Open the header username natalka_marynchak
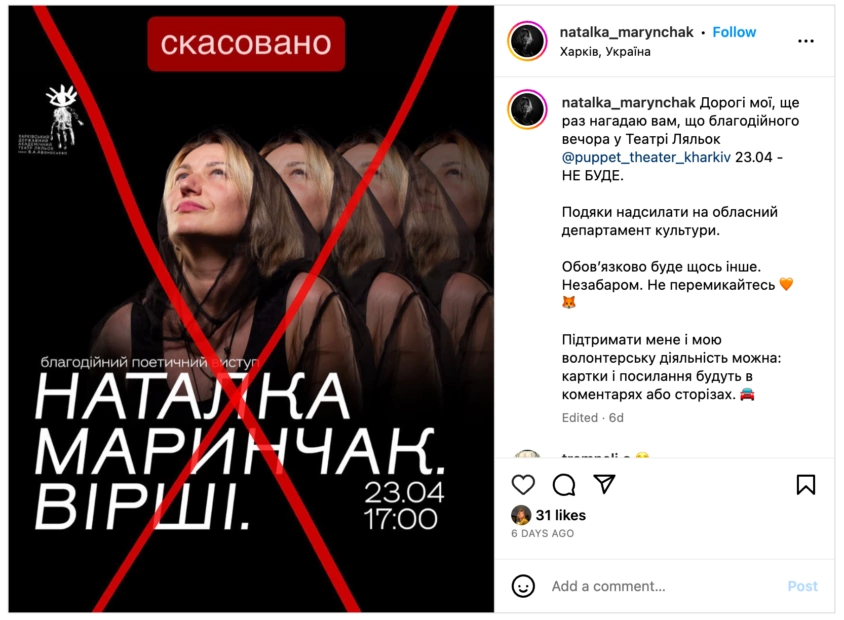 point(627,32)
